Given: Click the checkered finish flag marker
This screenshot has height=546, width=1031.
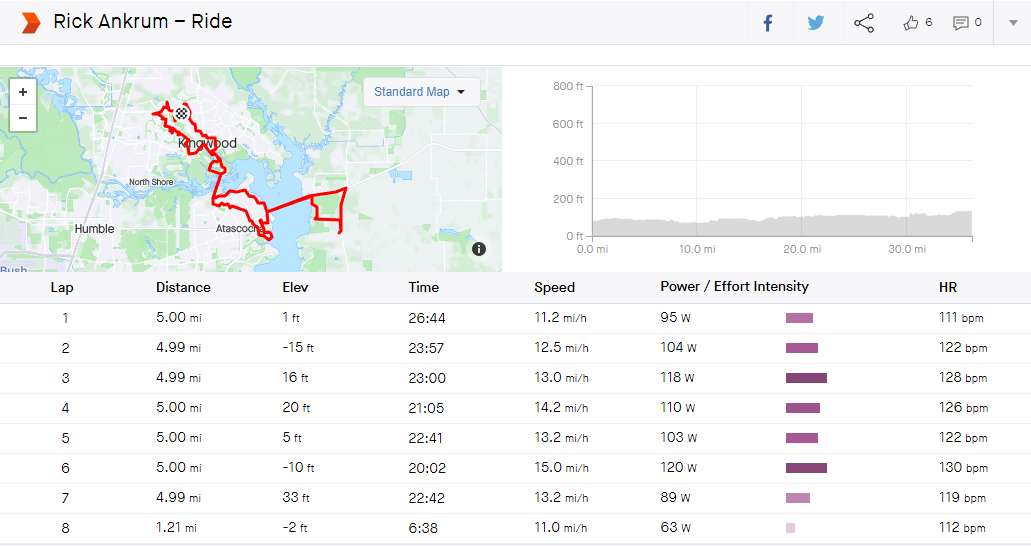Looking at the screenshot, I should pyautogui.click(x=181, y=114).
